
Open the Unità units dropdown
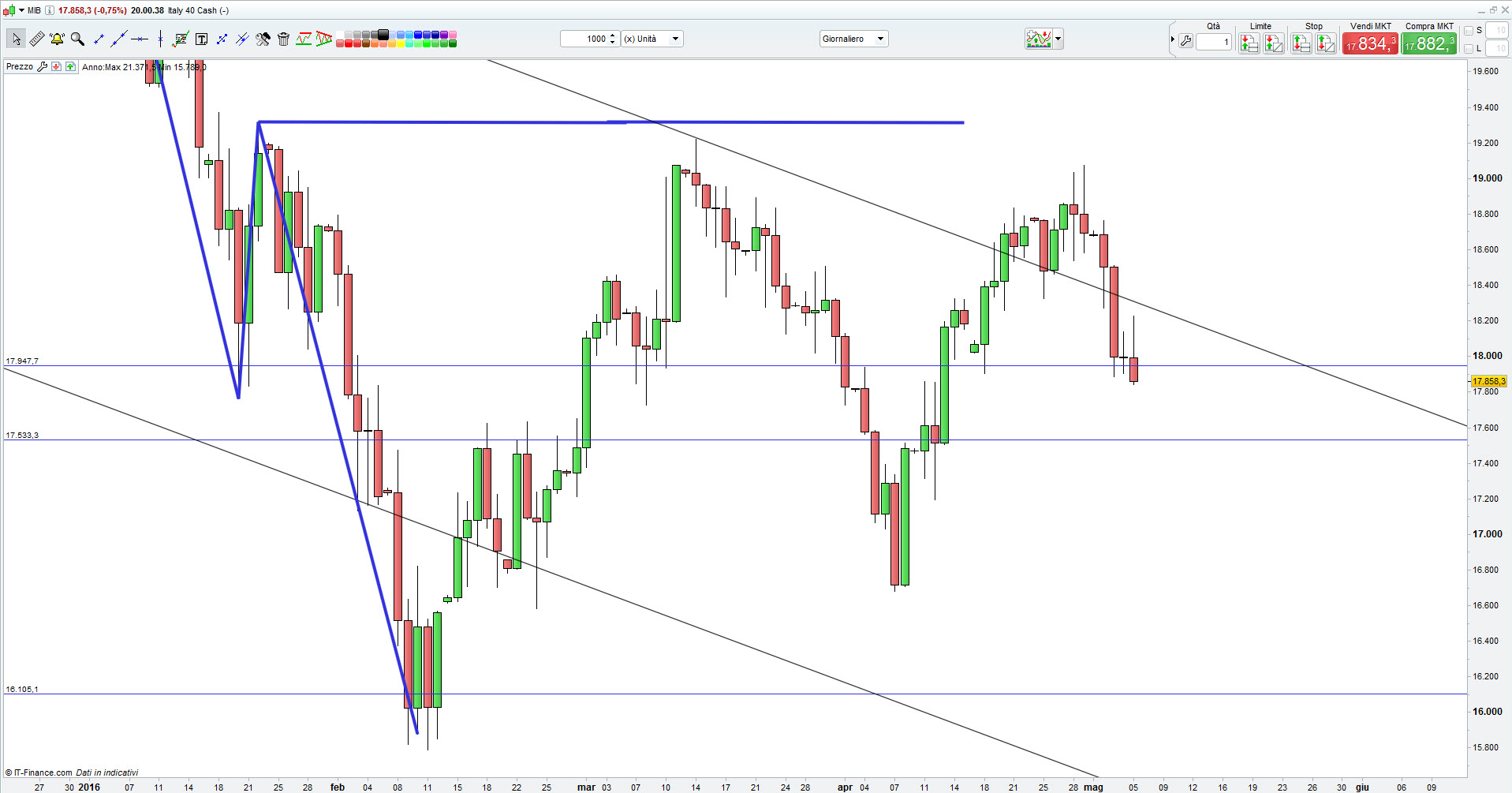674,38
